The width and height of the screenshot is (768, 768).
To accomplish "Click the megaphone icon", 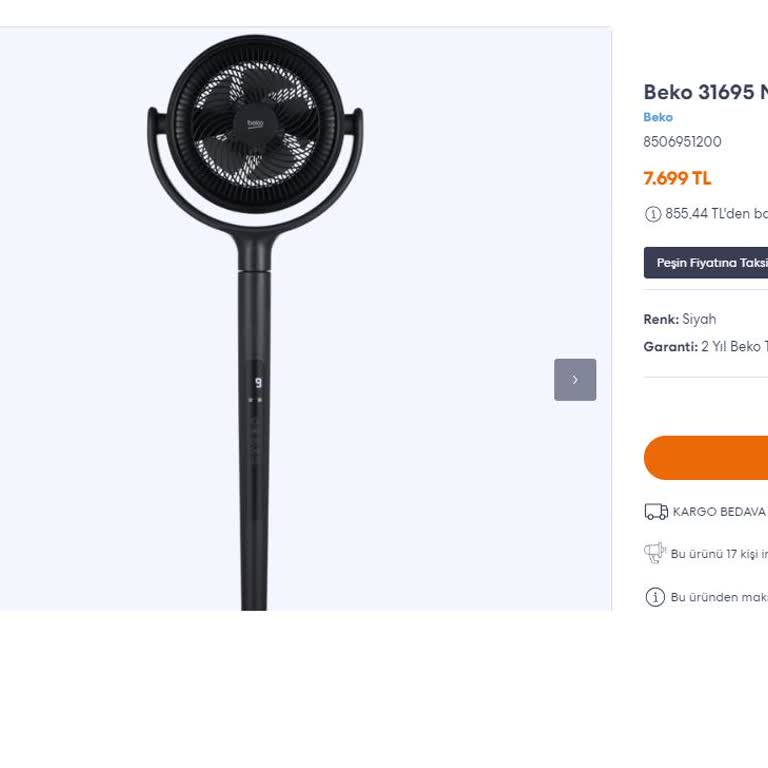I will pyautogui.click(x=655, y=553).
